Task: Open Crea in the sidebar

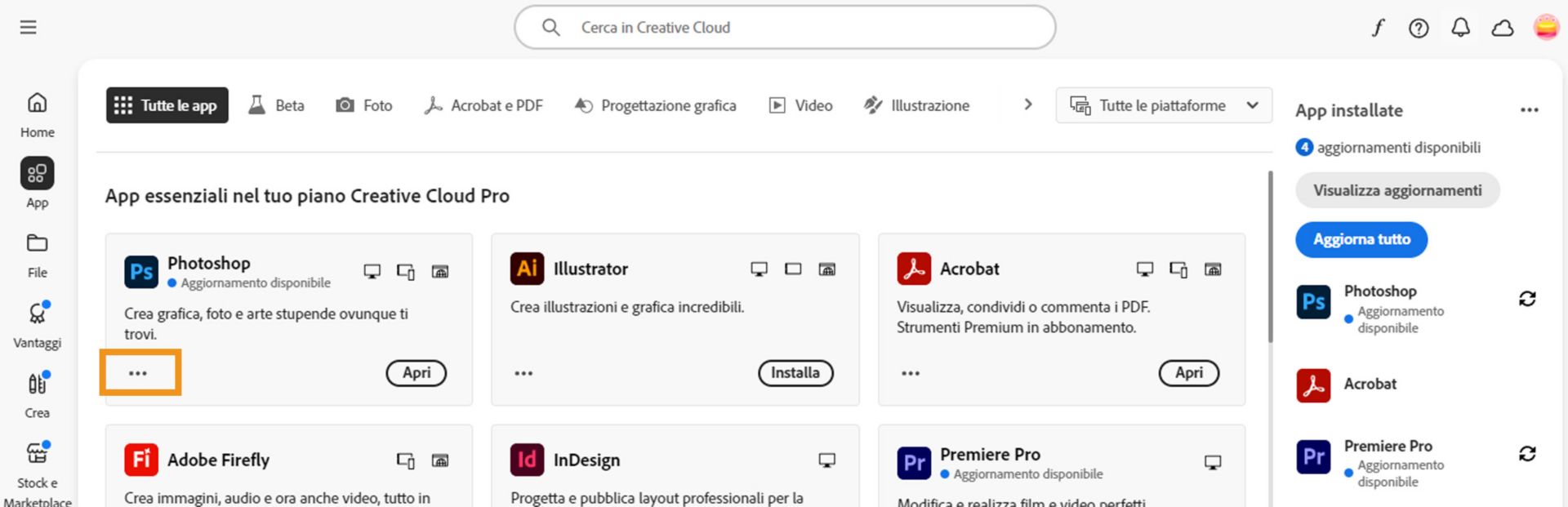Action: click(38, 395)
